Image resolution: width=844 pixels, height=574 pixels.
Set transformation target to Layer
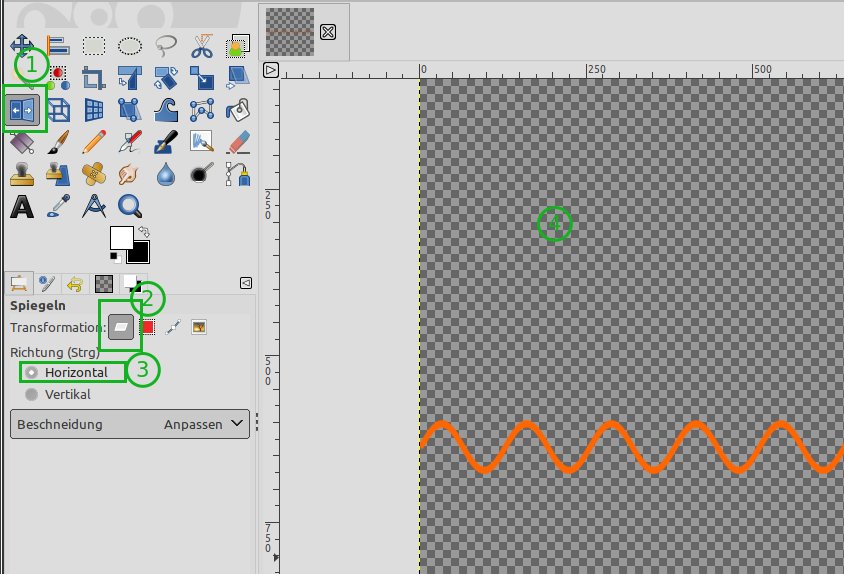click(121, 327)
